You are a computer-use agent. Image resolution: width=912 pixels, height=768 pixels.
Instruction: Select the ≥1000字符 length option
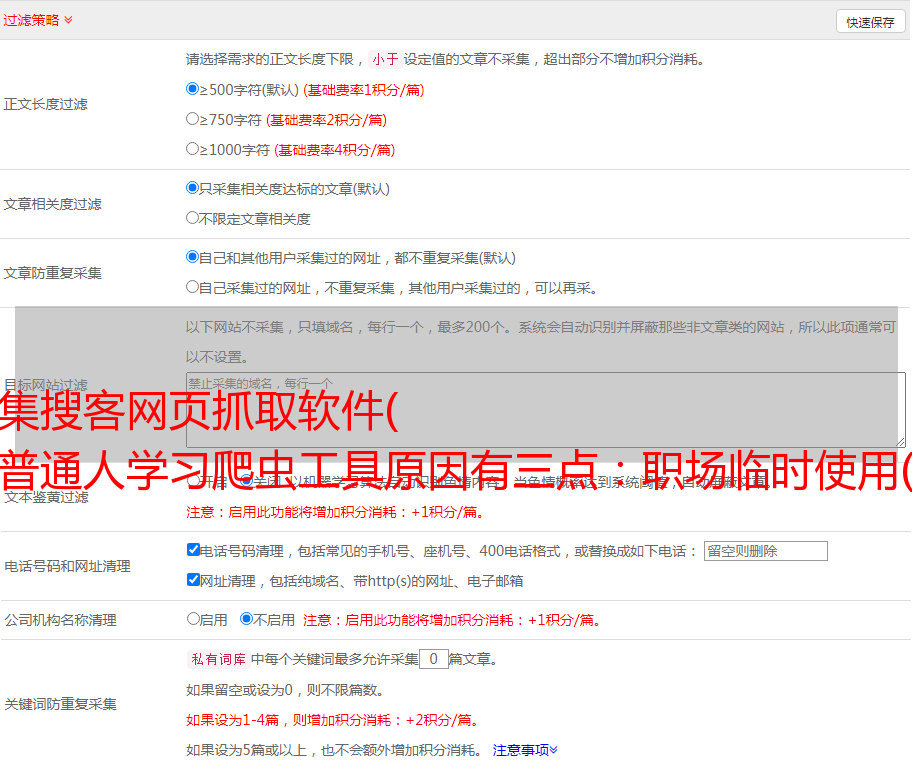(193, 149)
